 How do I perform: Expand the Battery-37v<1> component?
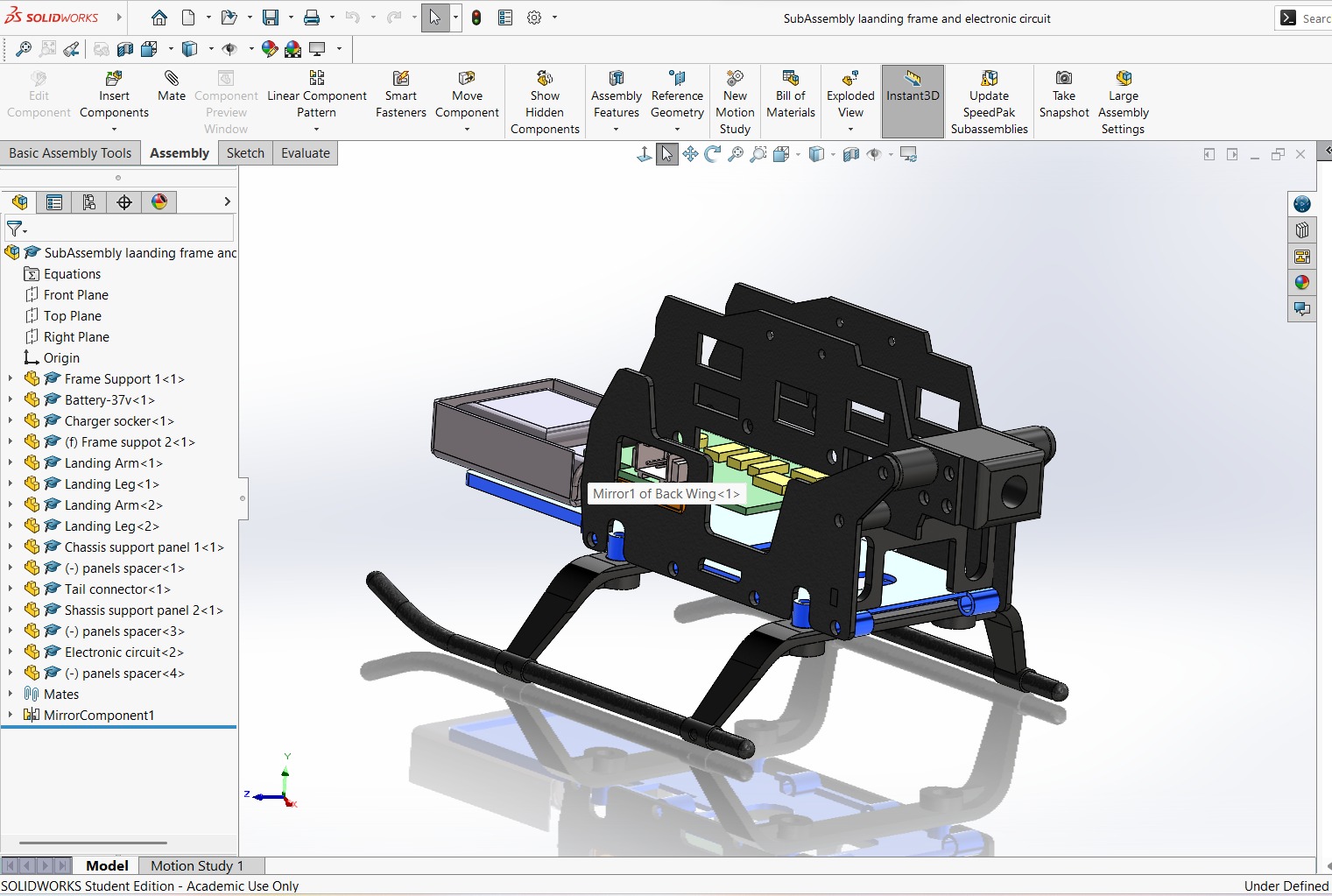click(x=11, y=400)
